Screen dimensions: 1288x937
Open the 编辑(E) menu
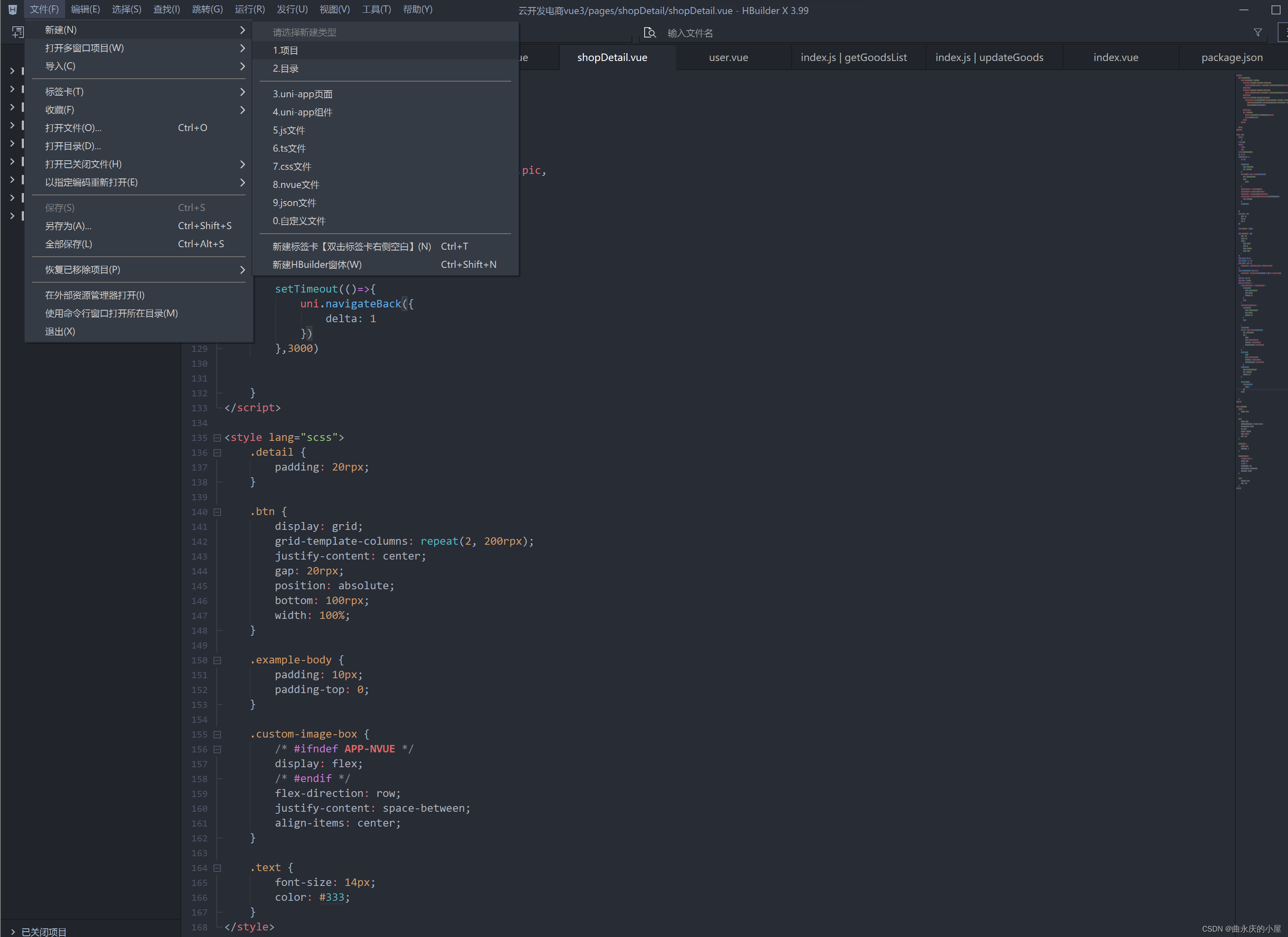pyautogui.click(x=85, y=9)
